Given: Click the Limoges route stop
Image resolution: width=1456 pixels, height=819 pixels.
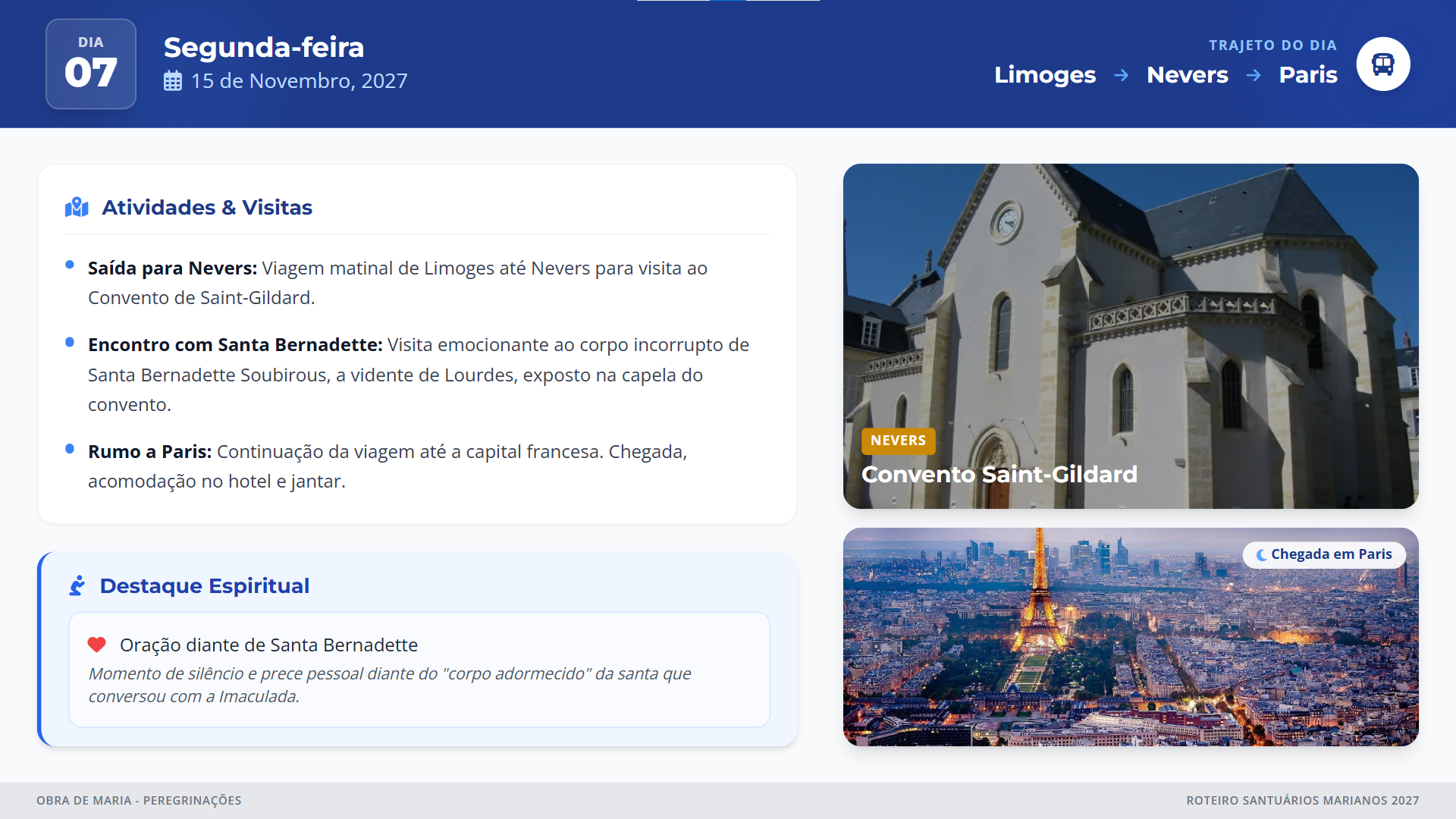Looking at the screenshot, I should click(1044, 75).
